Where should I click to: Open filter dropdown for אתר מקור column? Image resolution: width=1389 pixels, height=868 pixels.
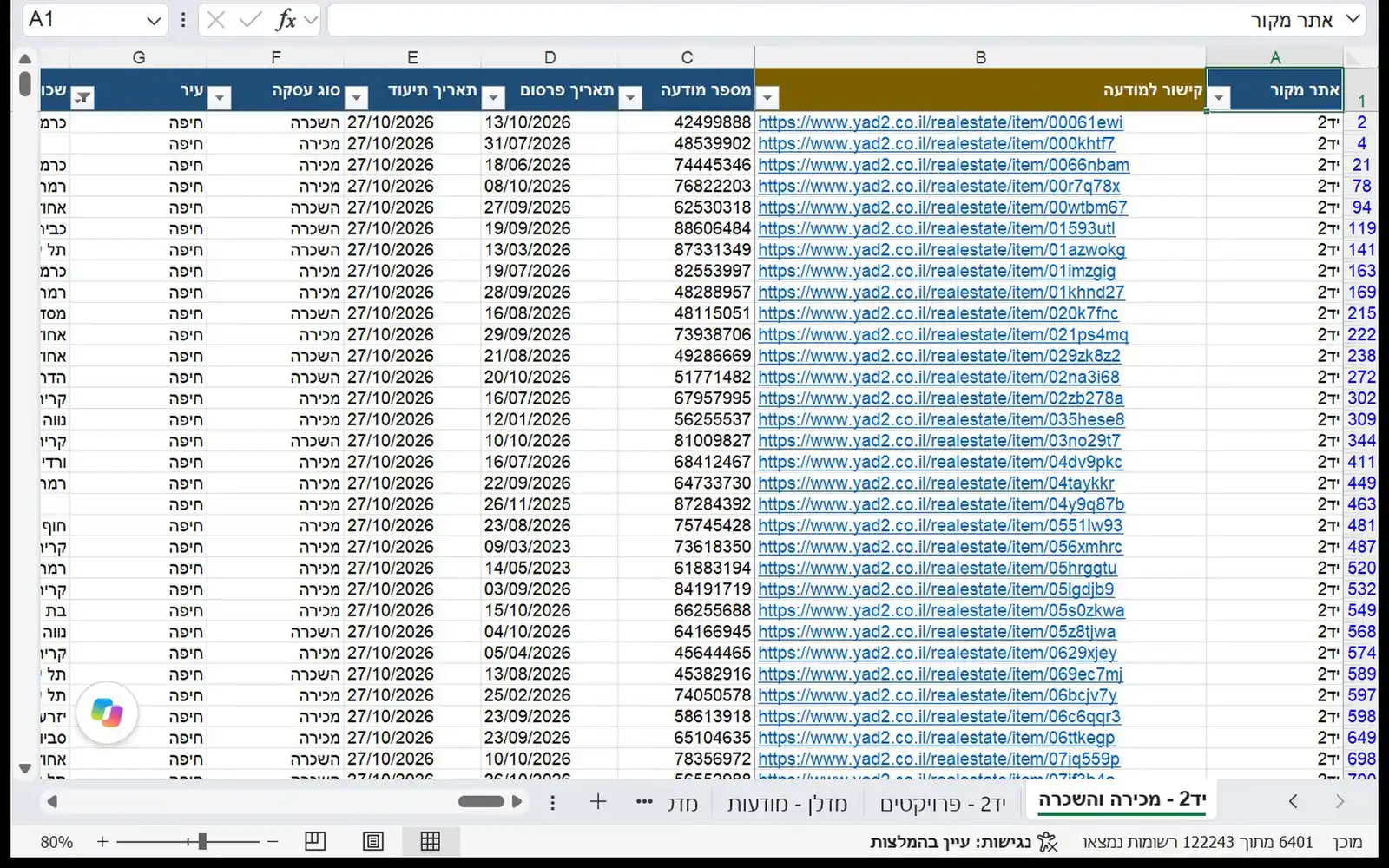coord(1219,97)
